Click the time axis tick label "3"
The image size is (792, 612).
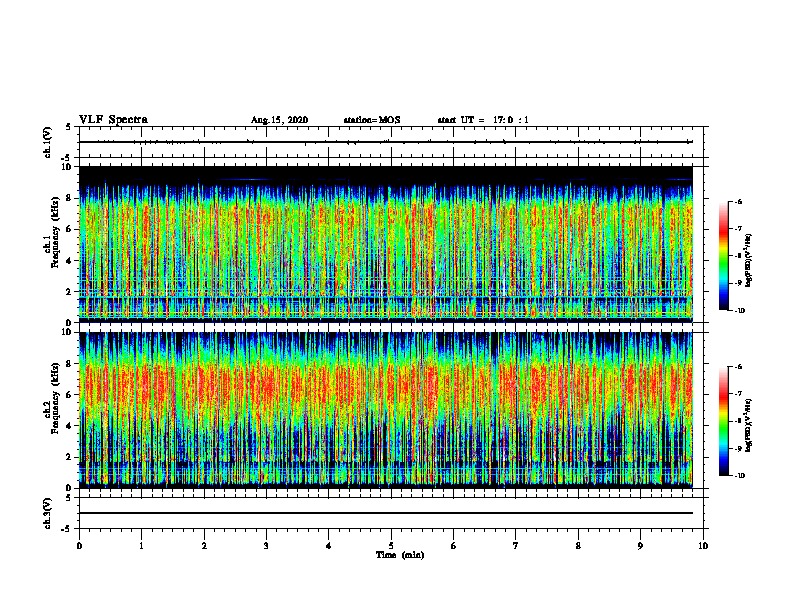click(x=266, y=546)
